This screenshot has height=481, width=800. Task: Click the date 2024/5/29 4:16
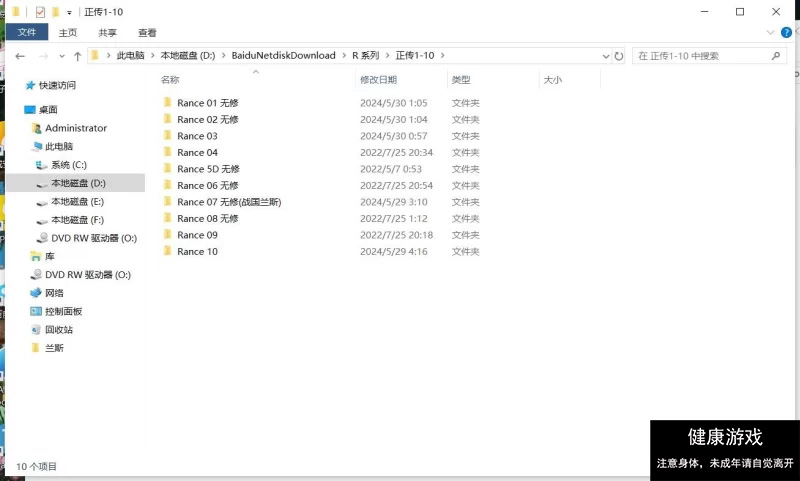pyautogui.click(x=393, y=251)
